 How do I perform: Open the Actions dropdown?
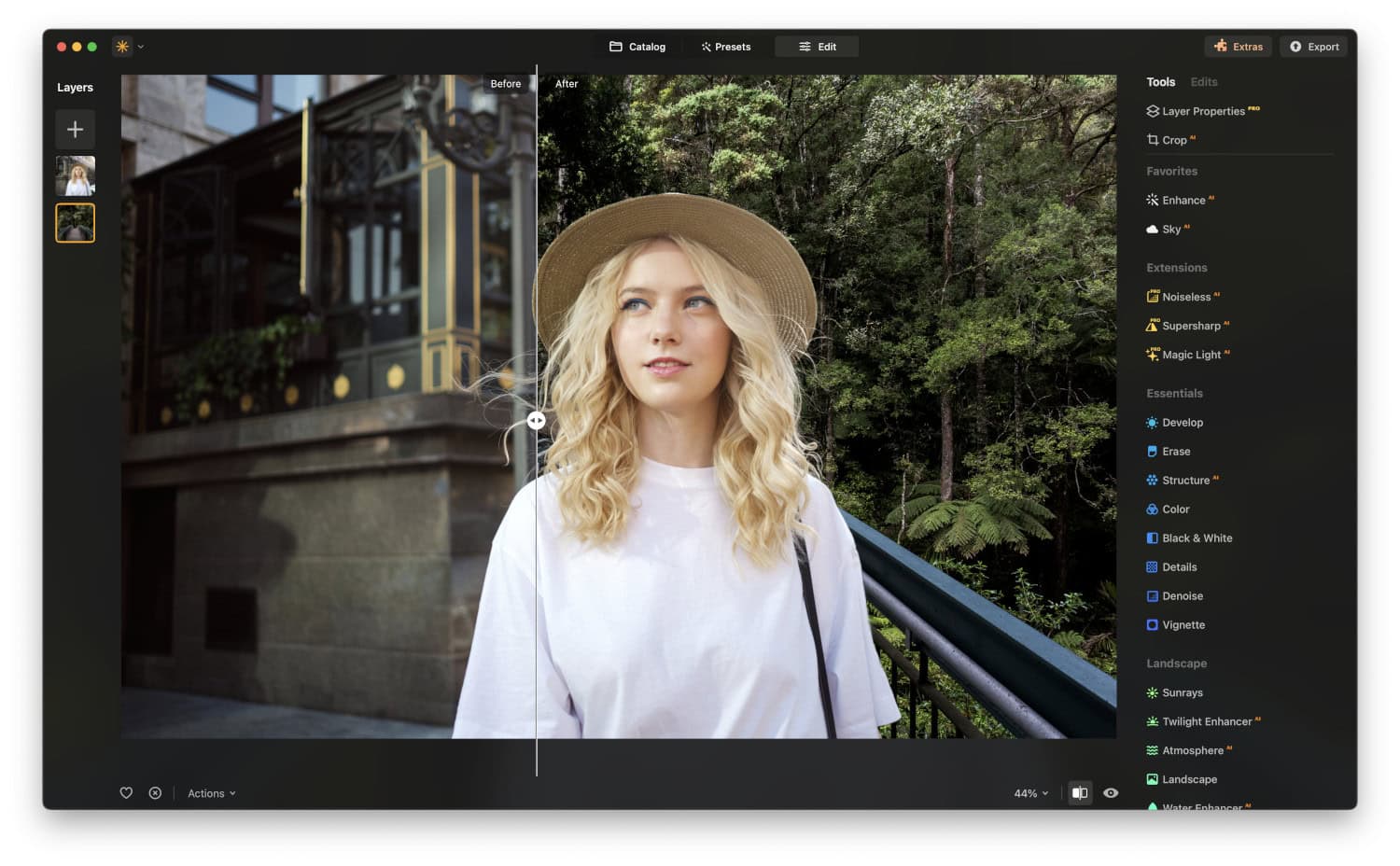pos(210,792)
